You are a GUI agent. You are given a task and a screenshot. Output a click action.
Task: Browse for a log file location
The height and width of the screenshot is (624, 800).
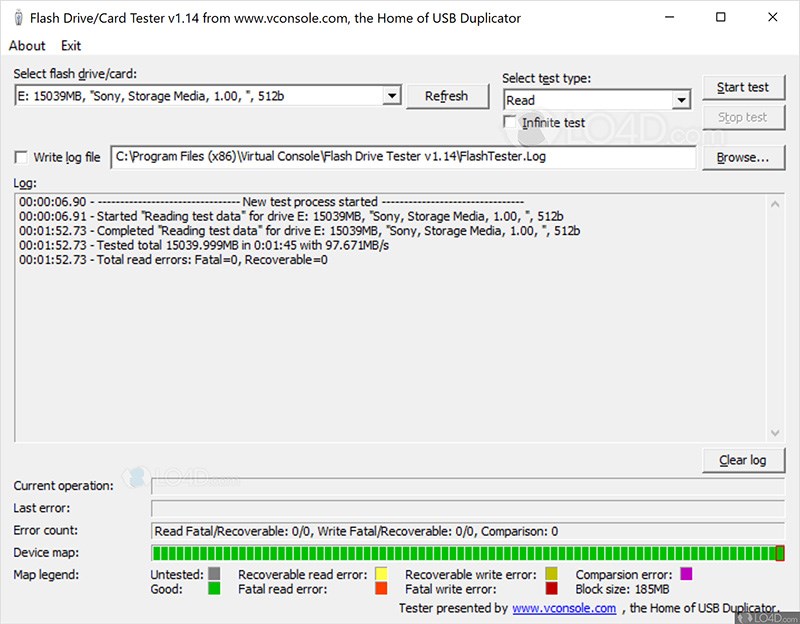743,158
